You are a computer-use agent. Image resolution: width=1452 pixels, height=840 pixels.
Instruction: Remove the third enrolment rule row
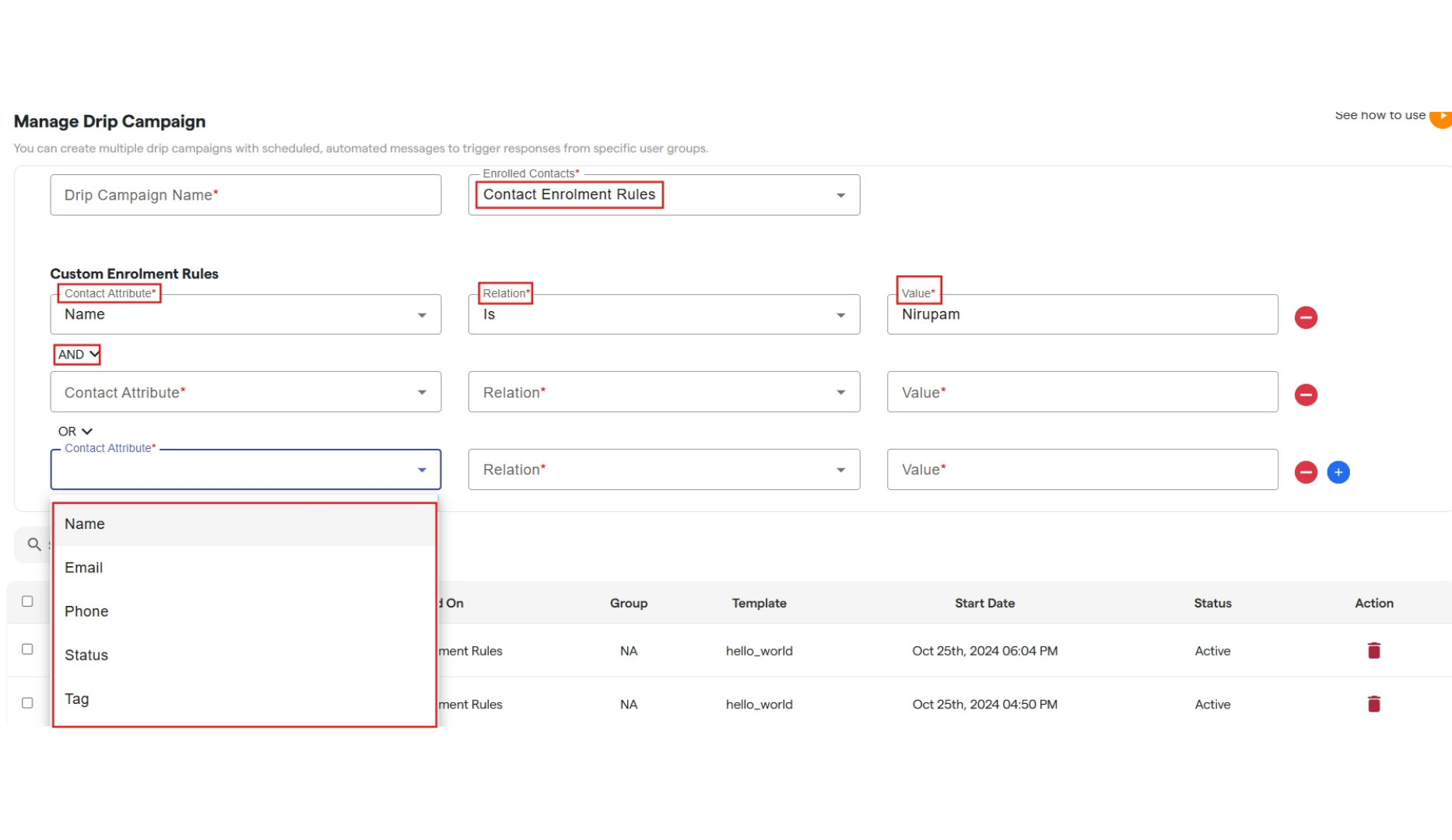point(1306,472)
